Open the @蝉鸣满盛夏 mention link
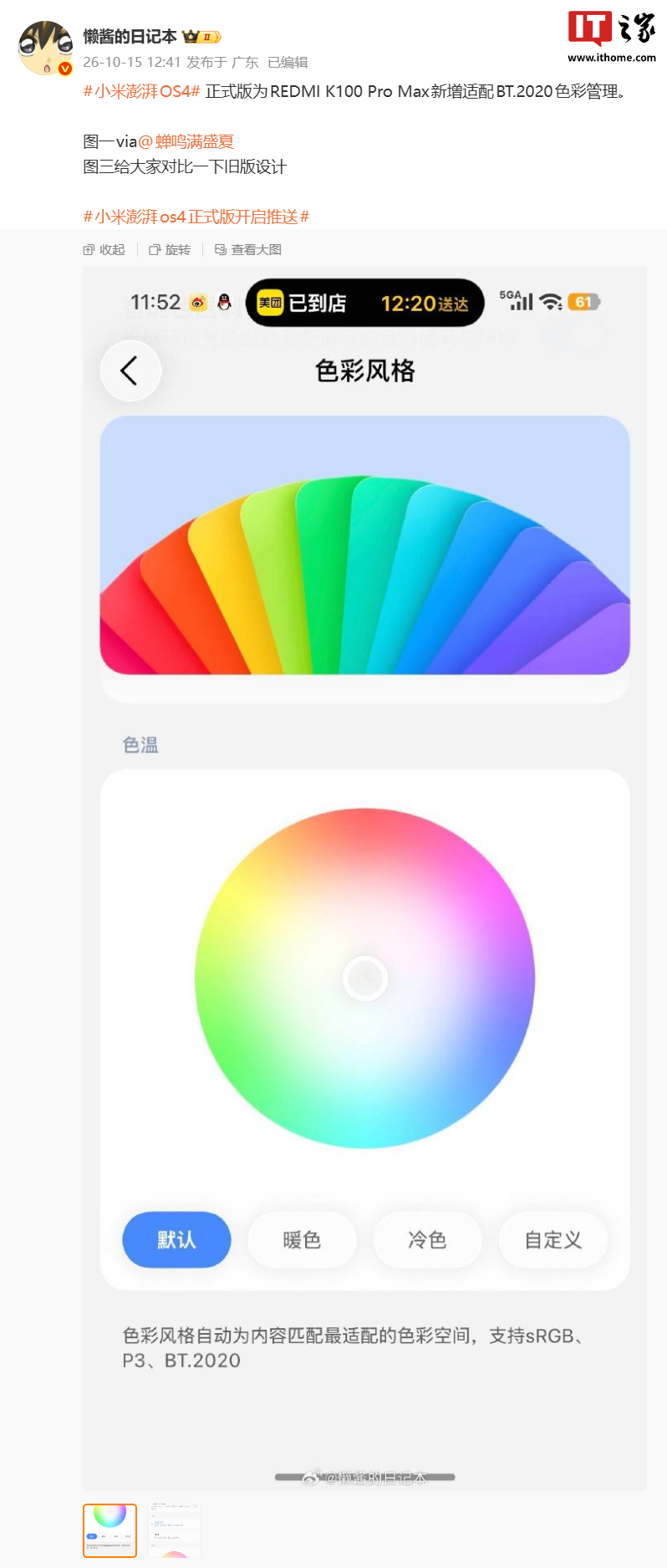 (186, 141)
